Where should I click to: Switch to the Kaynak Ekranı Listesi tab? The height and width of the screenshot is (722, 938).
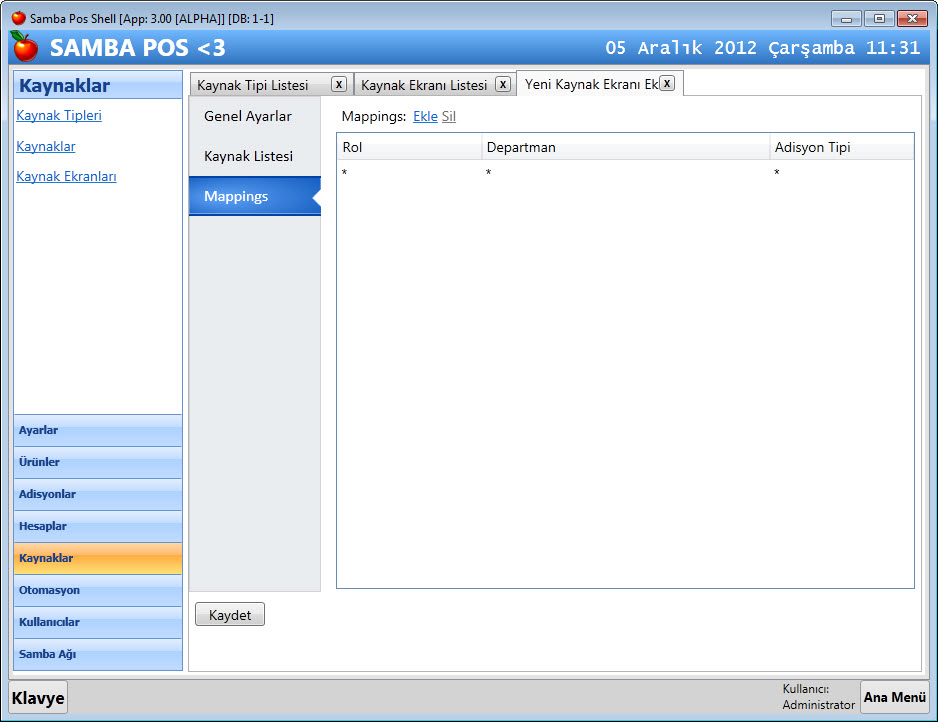pyautogui.click(x=424, y=85)
